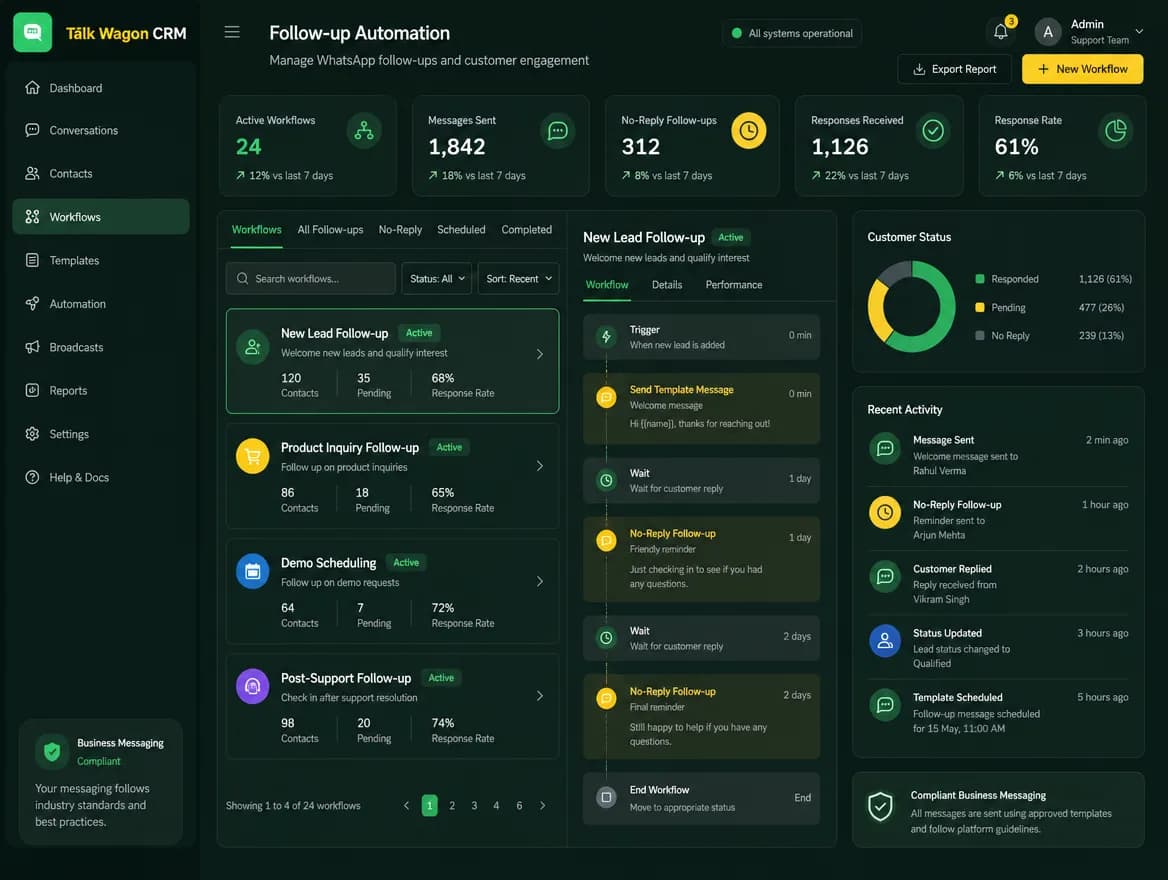This screenshot has height=880, width=1168.
Task: Expand the Post-Support Follow-up chevron
Action: coord(540,696)
